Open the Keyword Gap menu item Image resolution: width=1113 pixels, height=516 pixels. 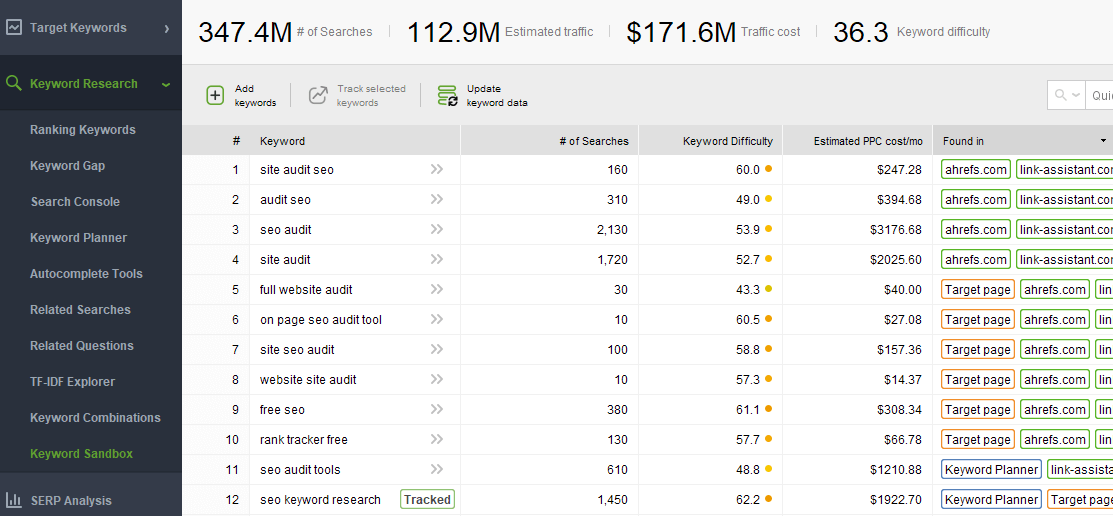[x=67, y=166]
